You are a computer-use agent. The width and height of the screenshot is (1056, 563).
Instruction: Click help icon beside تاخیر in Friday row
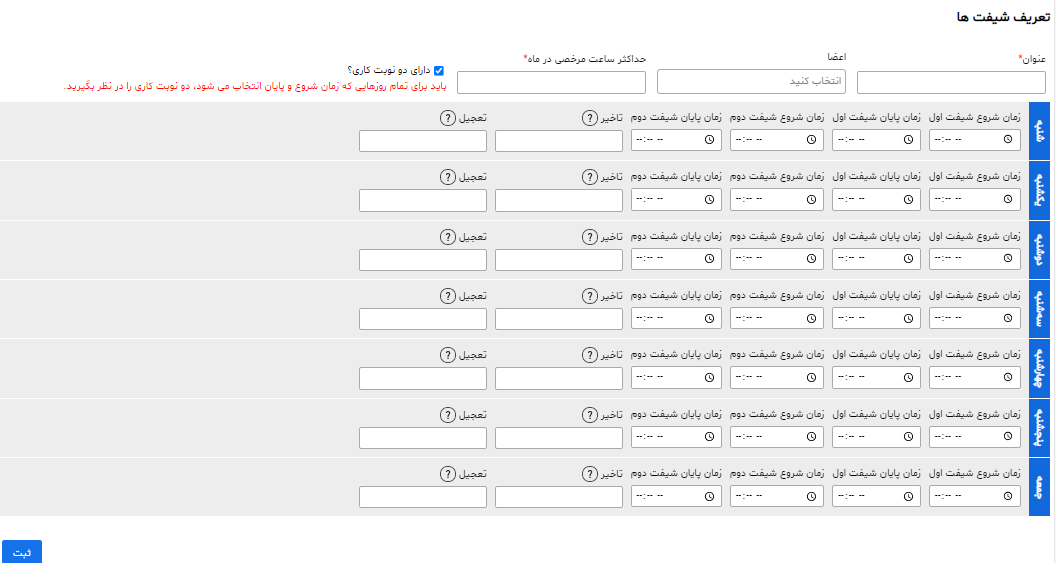(x=590, y=474)
